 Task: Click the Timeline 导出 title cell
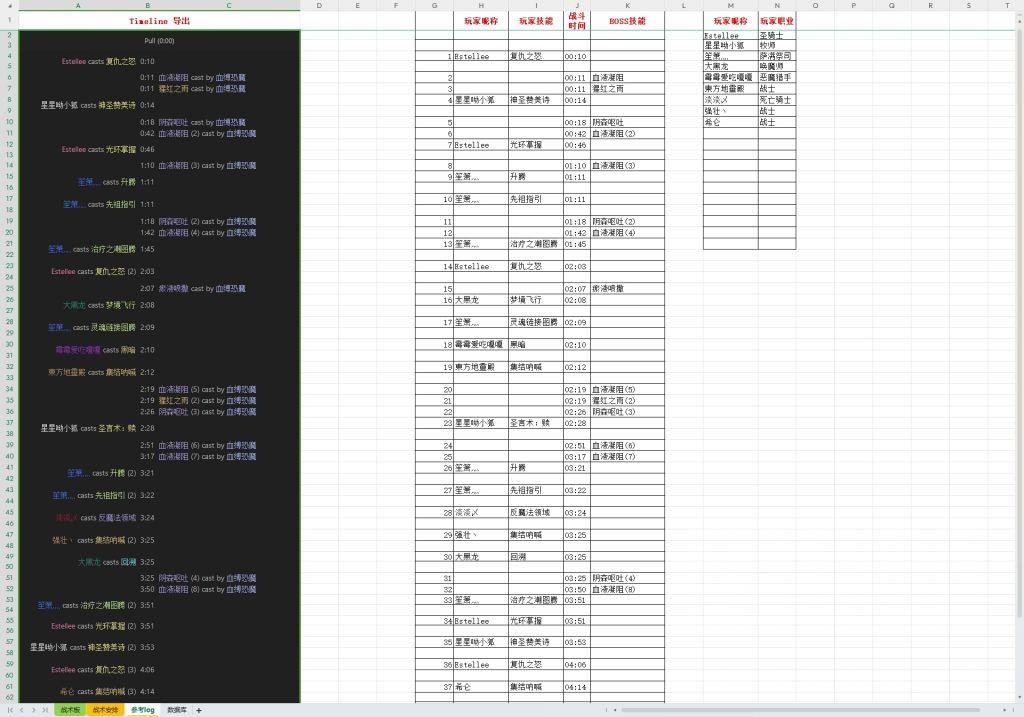[159, 20]
